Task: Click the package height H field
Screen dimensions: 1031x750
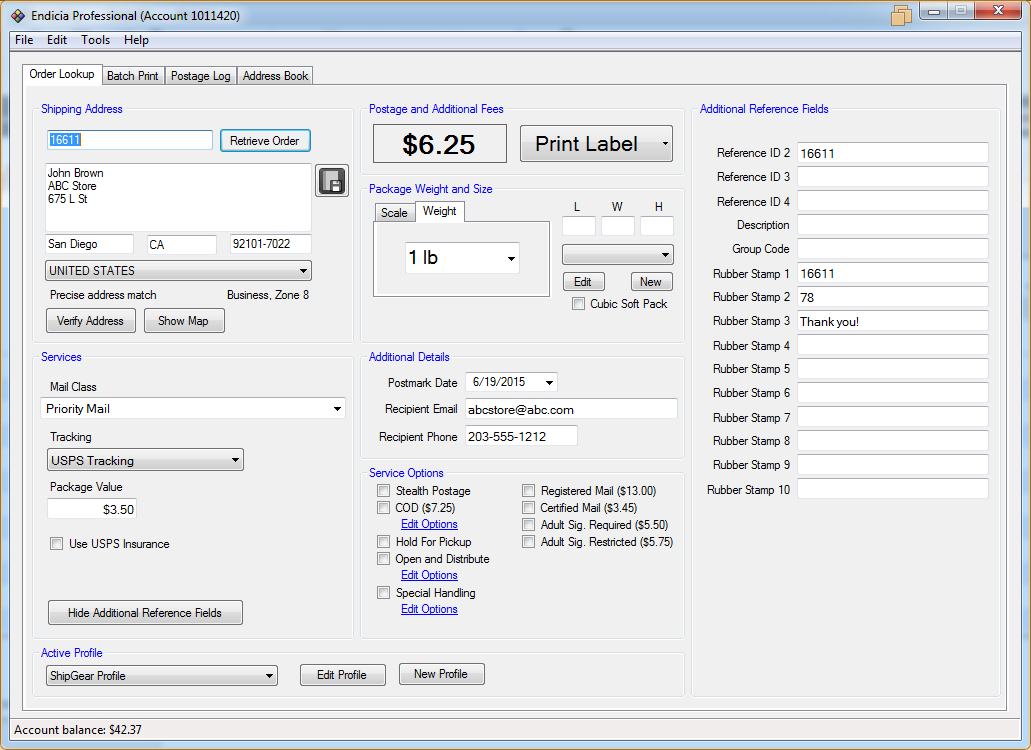Action: click(657, 226)
